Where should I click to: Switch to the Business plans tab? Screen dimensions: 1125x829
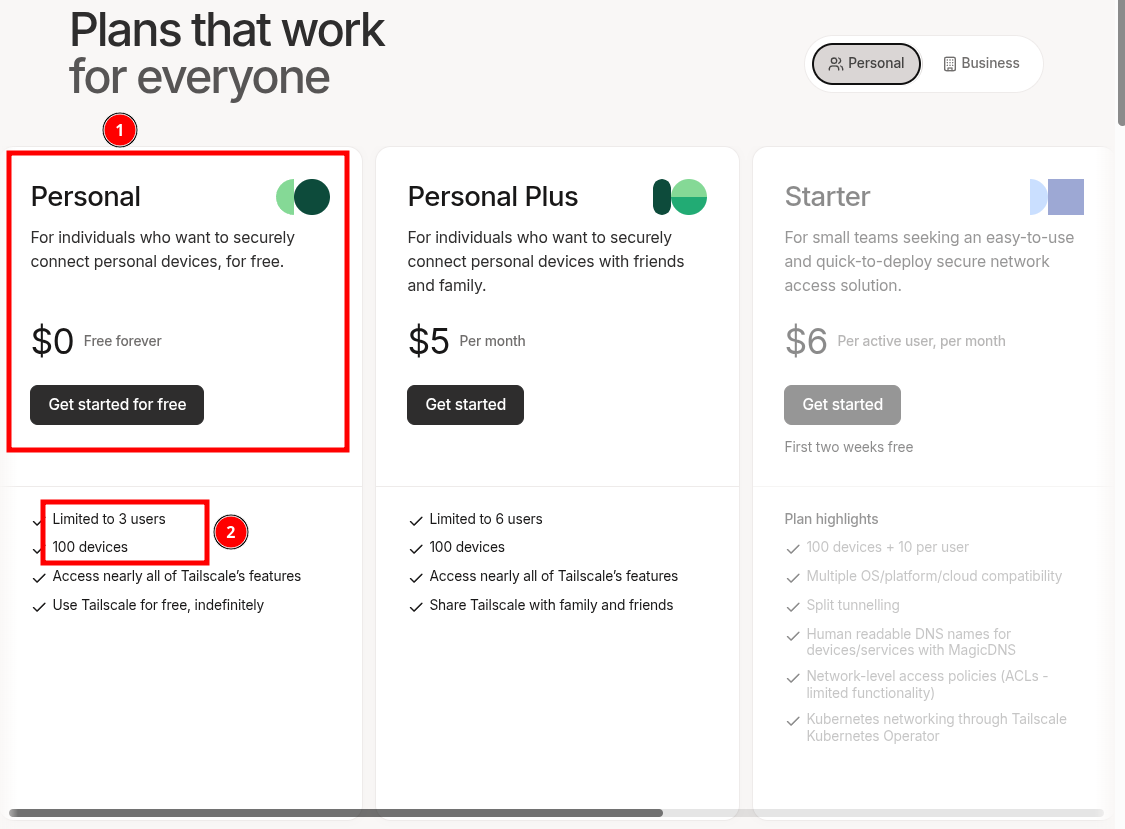(x=981, y=64)
